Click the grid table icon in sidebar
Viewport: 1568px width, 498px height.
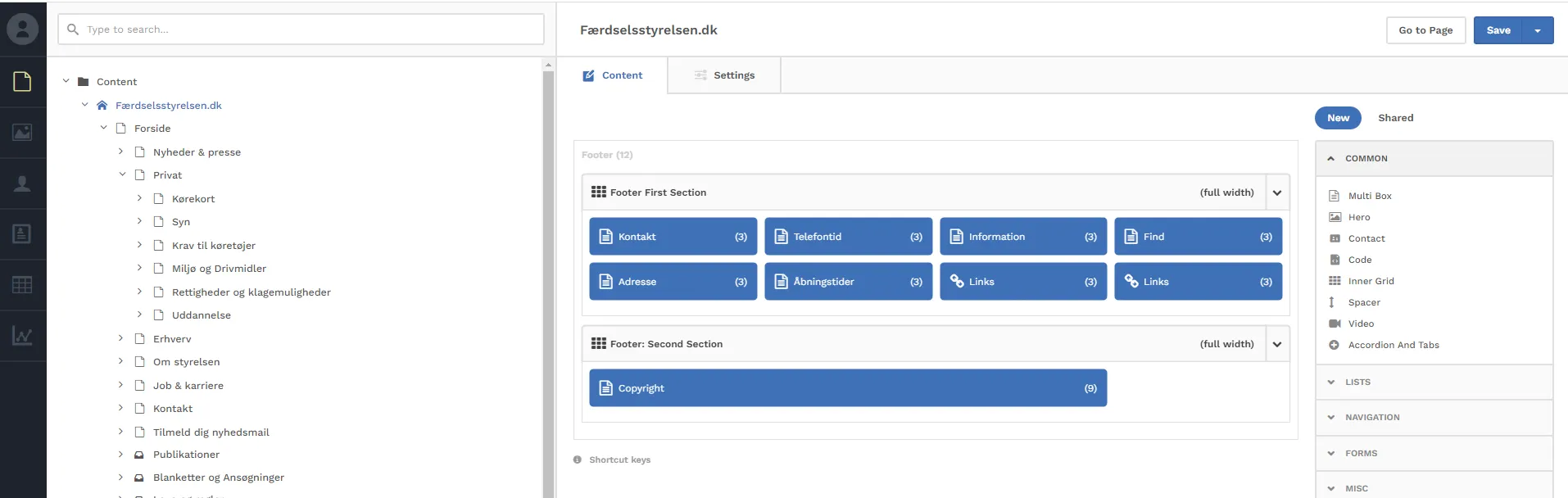(x=22, y=285)
